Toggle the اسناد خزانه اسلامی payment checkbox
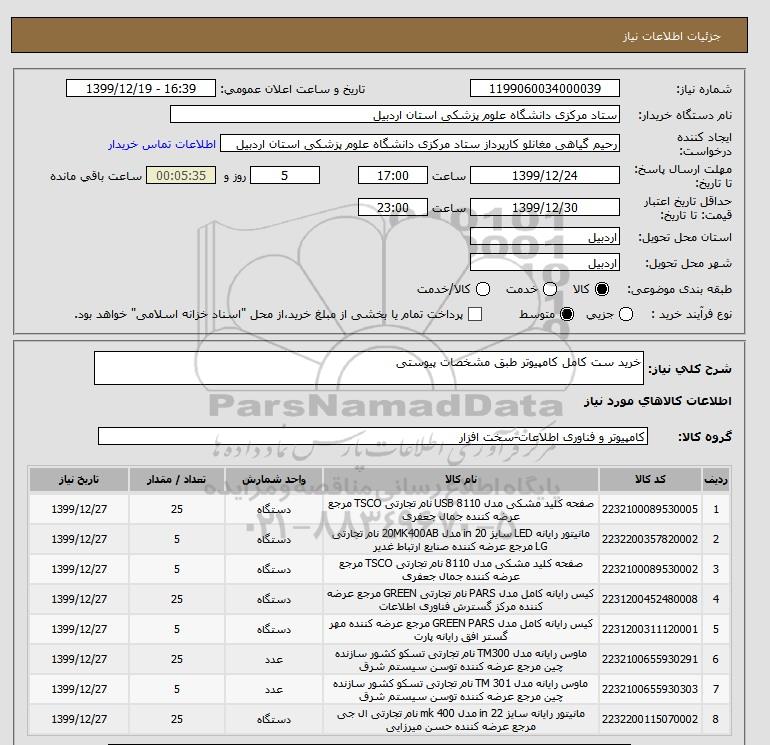This screenshot has height=745, width=770. [475, 314]
